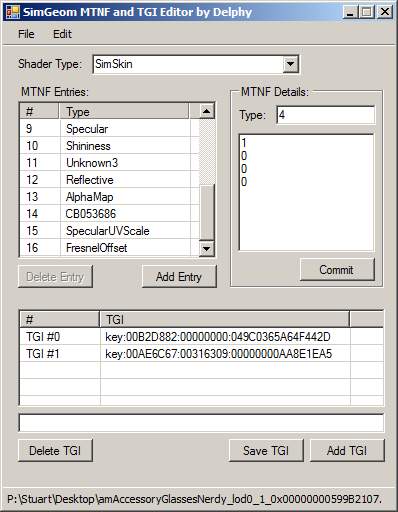Viewport: 398px width, 512px height.
Task: Click inside the MTNF values text area
Action: click(x=306, y=193)
